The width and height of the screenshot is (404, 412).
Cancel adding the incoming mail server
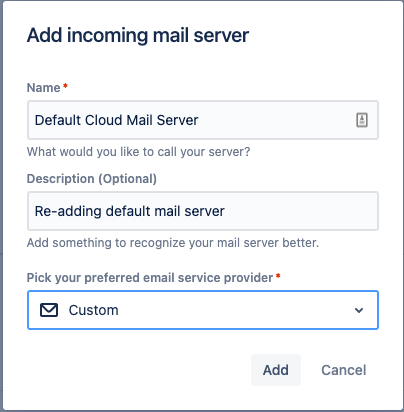[344, 370]
